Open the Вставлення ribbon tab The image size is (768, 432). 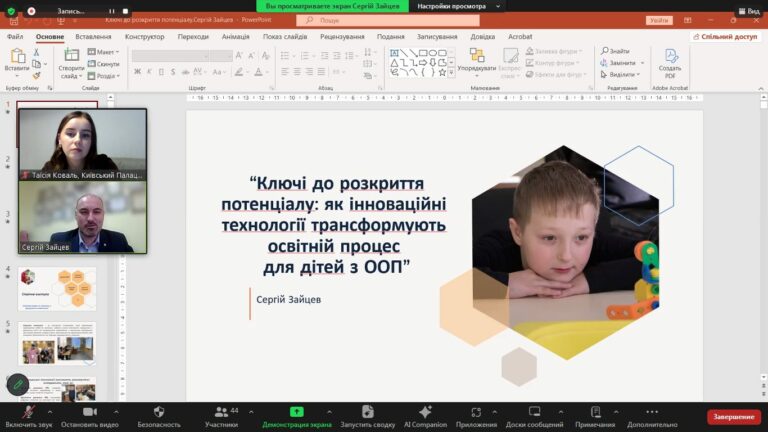coord(93,36)
